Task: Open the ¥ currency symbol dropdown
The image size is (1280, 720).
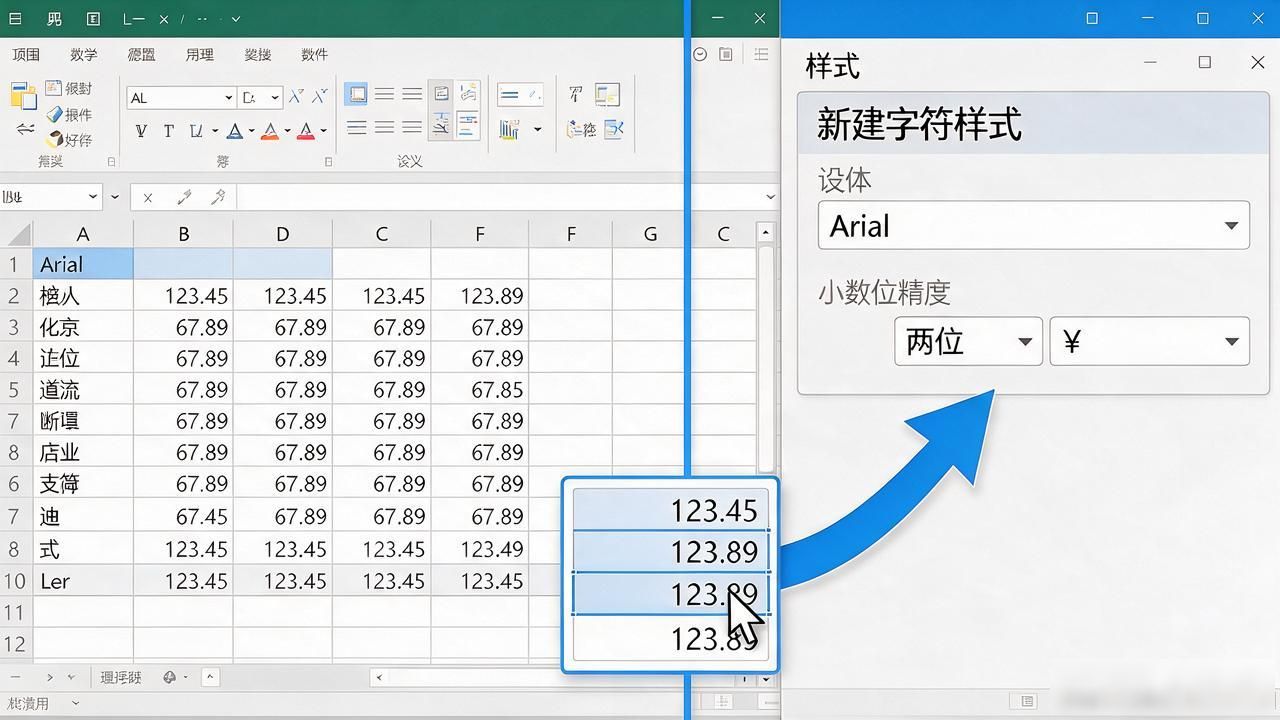Action: click(x=1149, y=341)
